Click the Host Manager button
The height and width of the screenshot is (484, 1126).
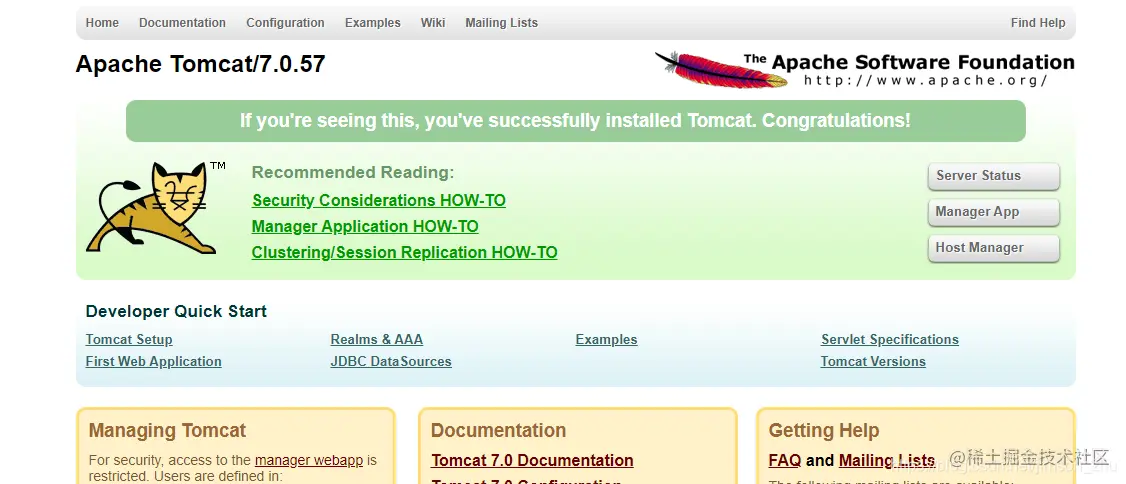click(993, 248)
